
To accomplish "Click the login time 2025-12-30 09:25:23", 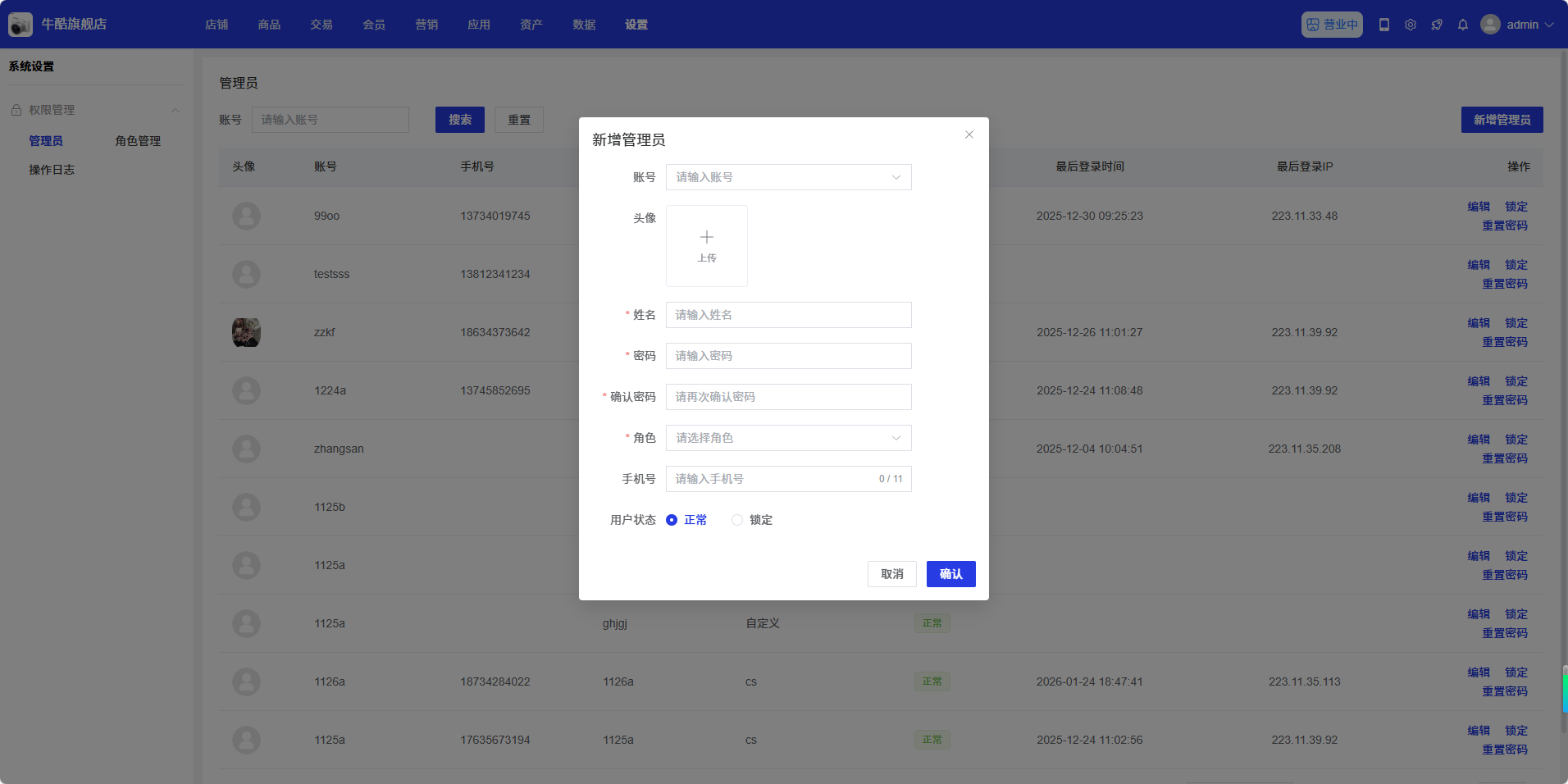I will point(1090,216).
